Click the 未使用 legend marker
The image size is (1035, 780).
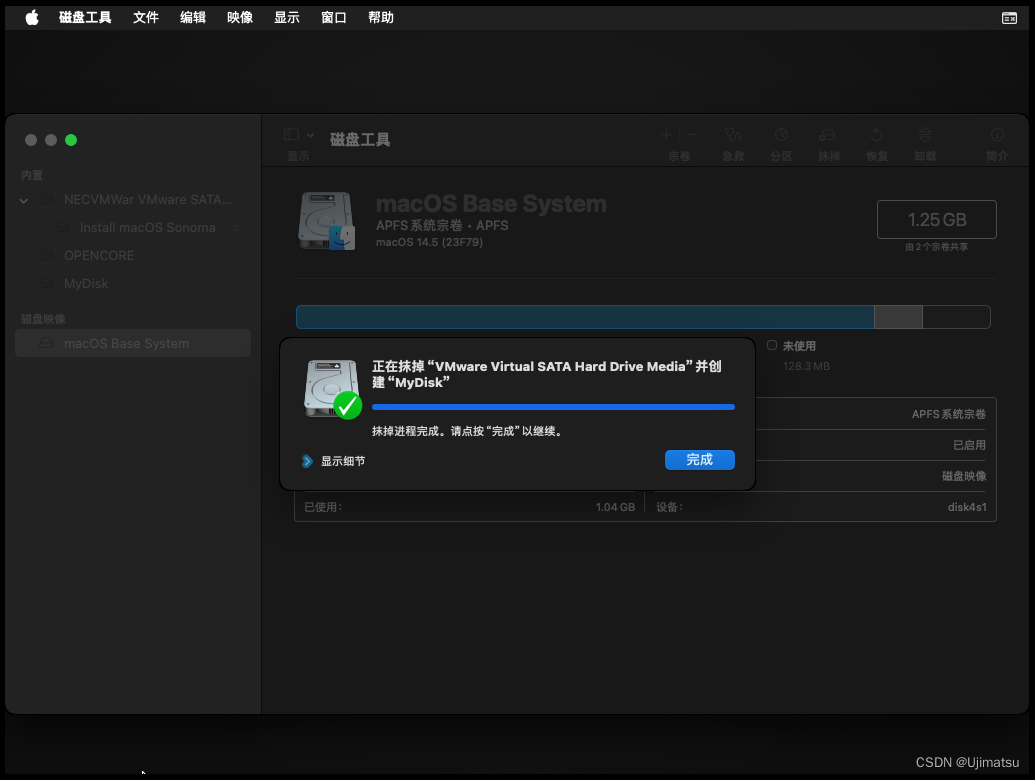point(772,345)
